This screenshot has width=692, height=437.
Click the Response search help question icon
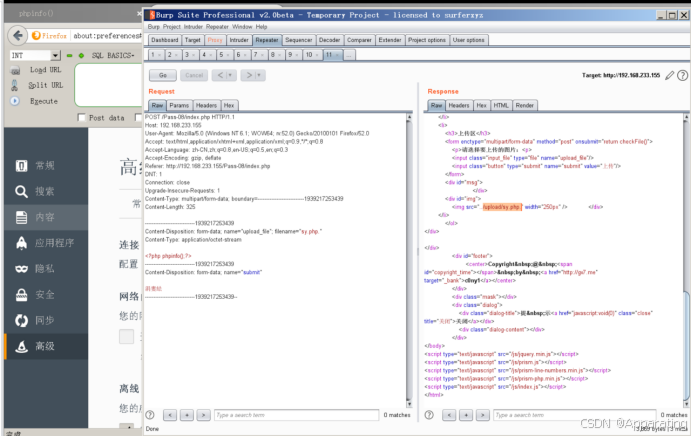coord(429,415)
